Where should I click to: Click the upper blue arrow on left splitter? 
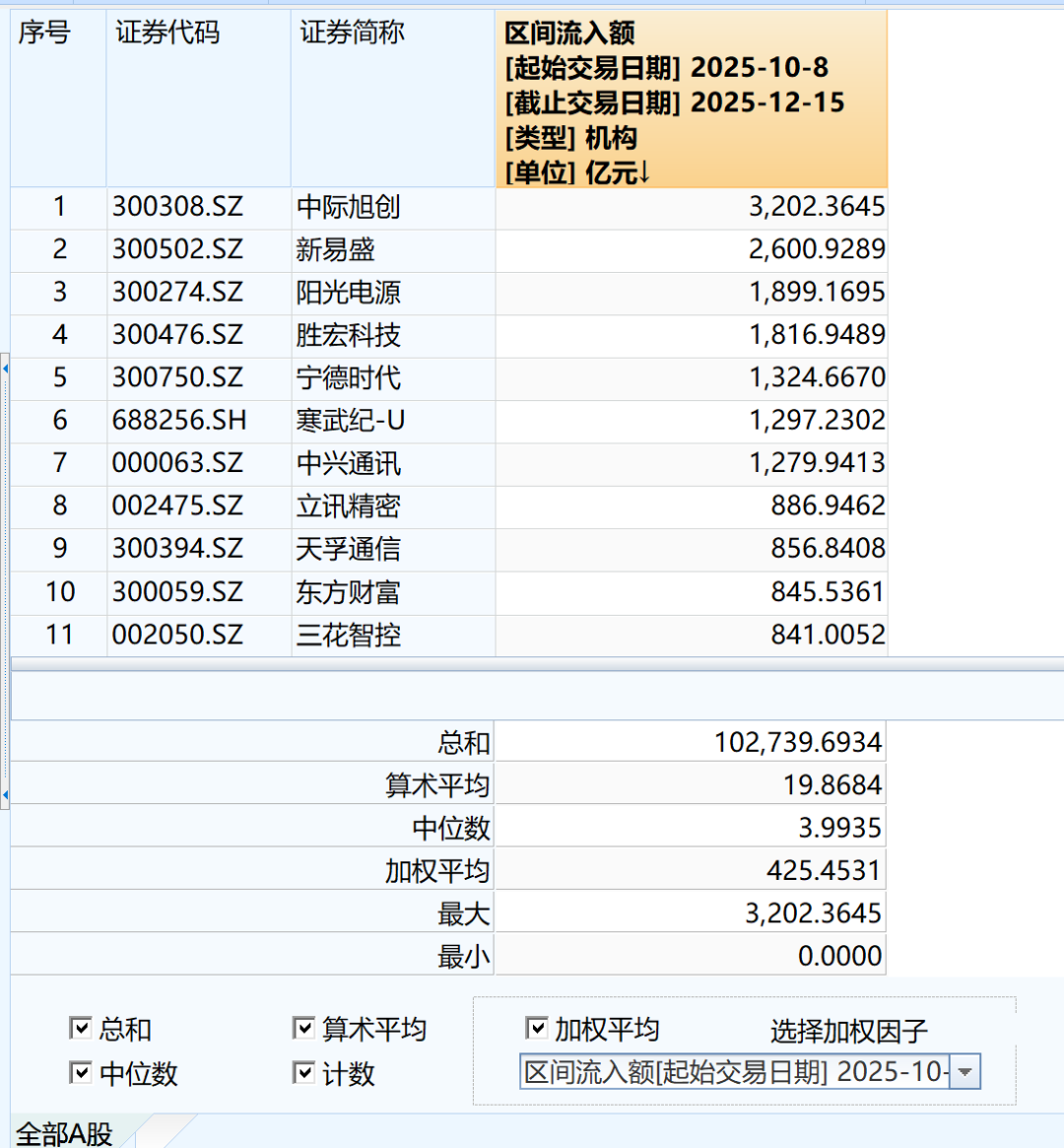[x=5, y=370]
